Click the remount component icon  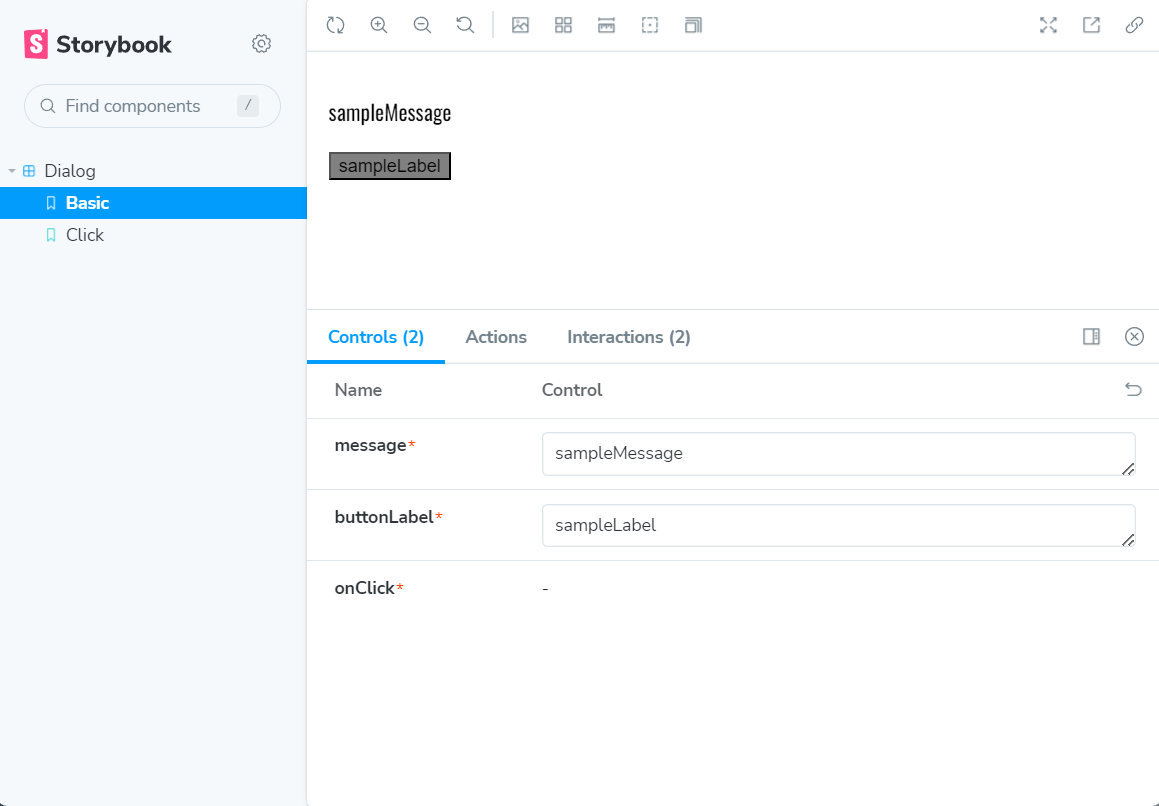point(336,25)
